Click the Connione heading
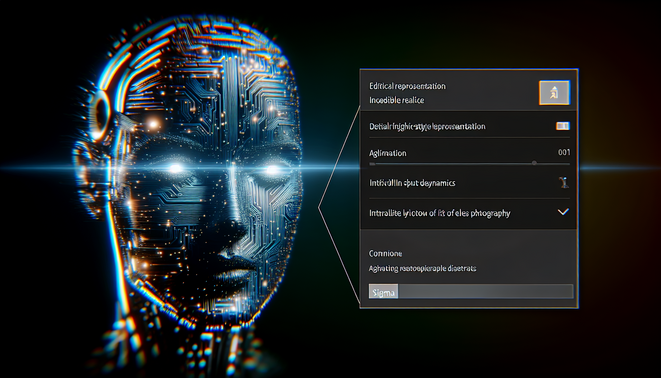The image size is (661, 378). point(385,253)
